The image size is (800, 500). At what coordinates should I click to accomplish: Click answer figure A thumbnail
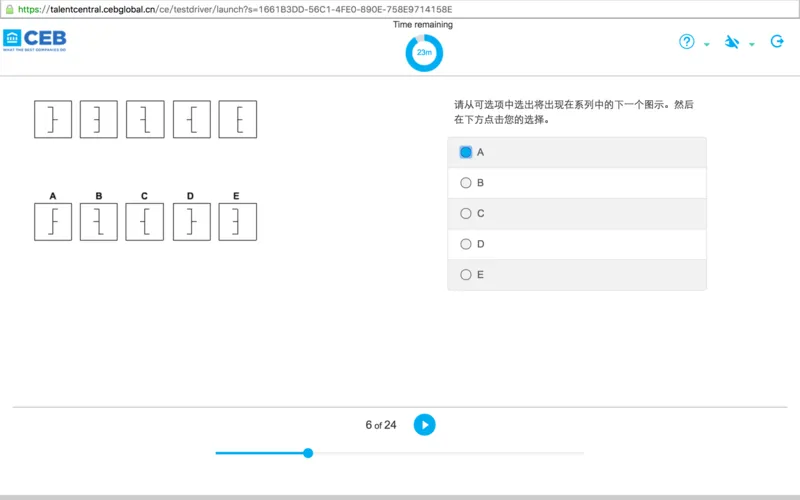point(53,221)
